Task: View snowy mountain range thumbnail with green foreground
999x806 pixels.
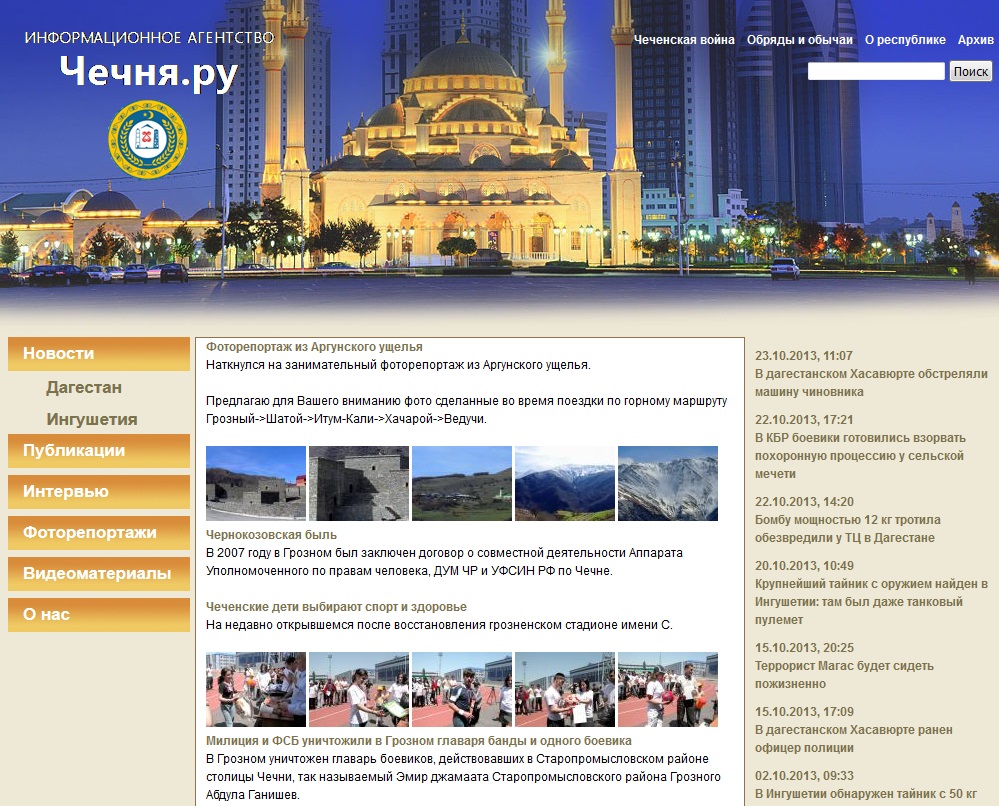Action: click(565, 483)
